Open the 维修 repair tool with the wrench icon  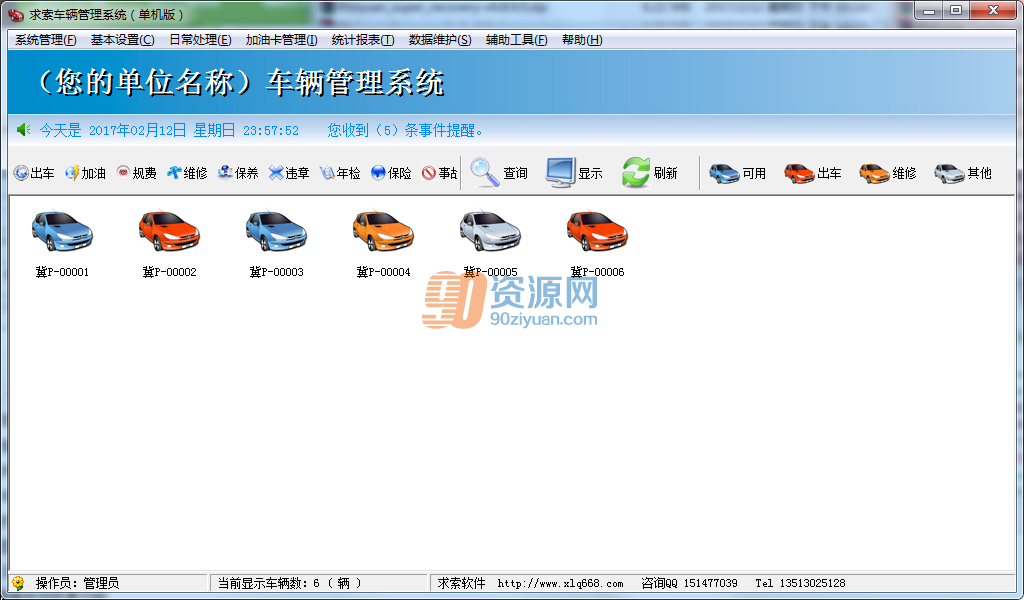[x=187, y=173]
